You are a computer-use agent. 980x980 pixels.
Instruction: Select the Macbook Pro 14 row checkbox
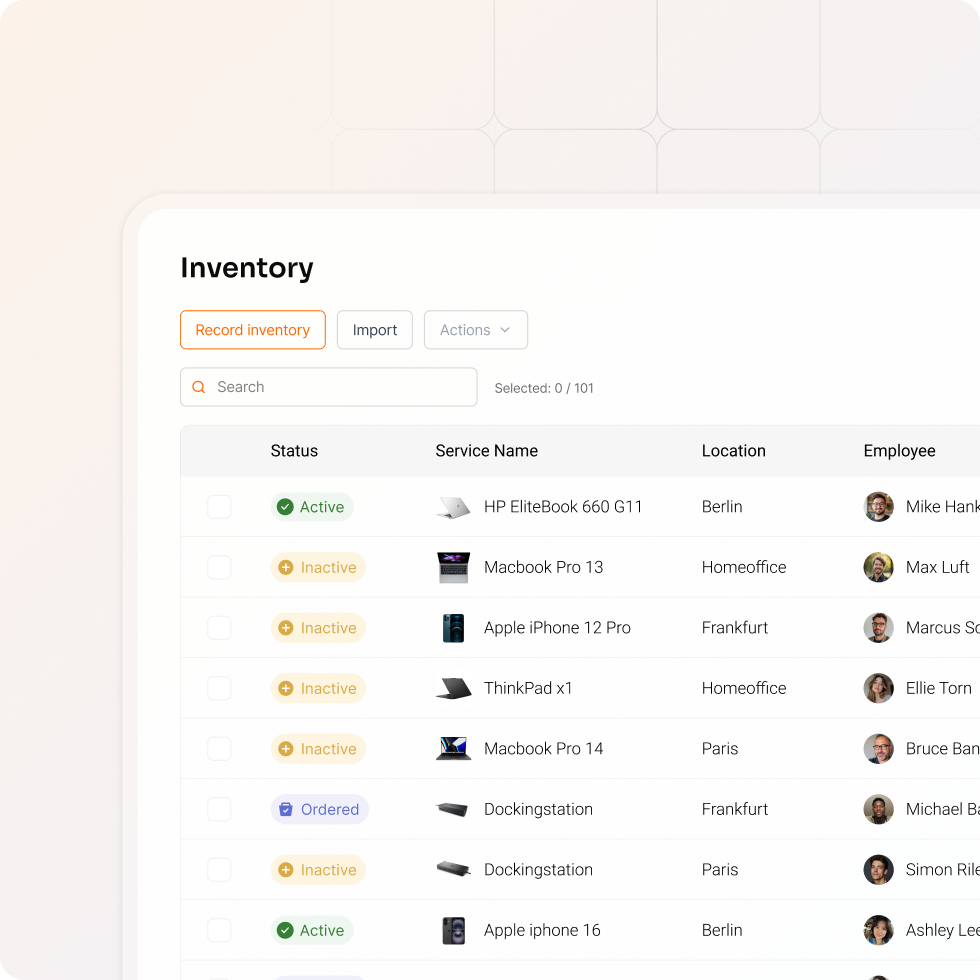(x=219, y=749)
